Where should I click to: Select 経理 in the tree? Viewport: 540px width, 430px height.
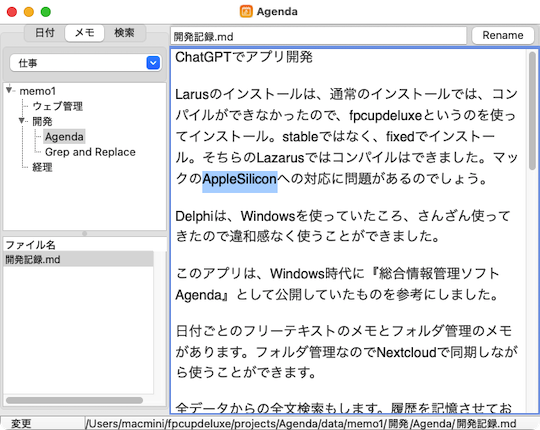42,167
